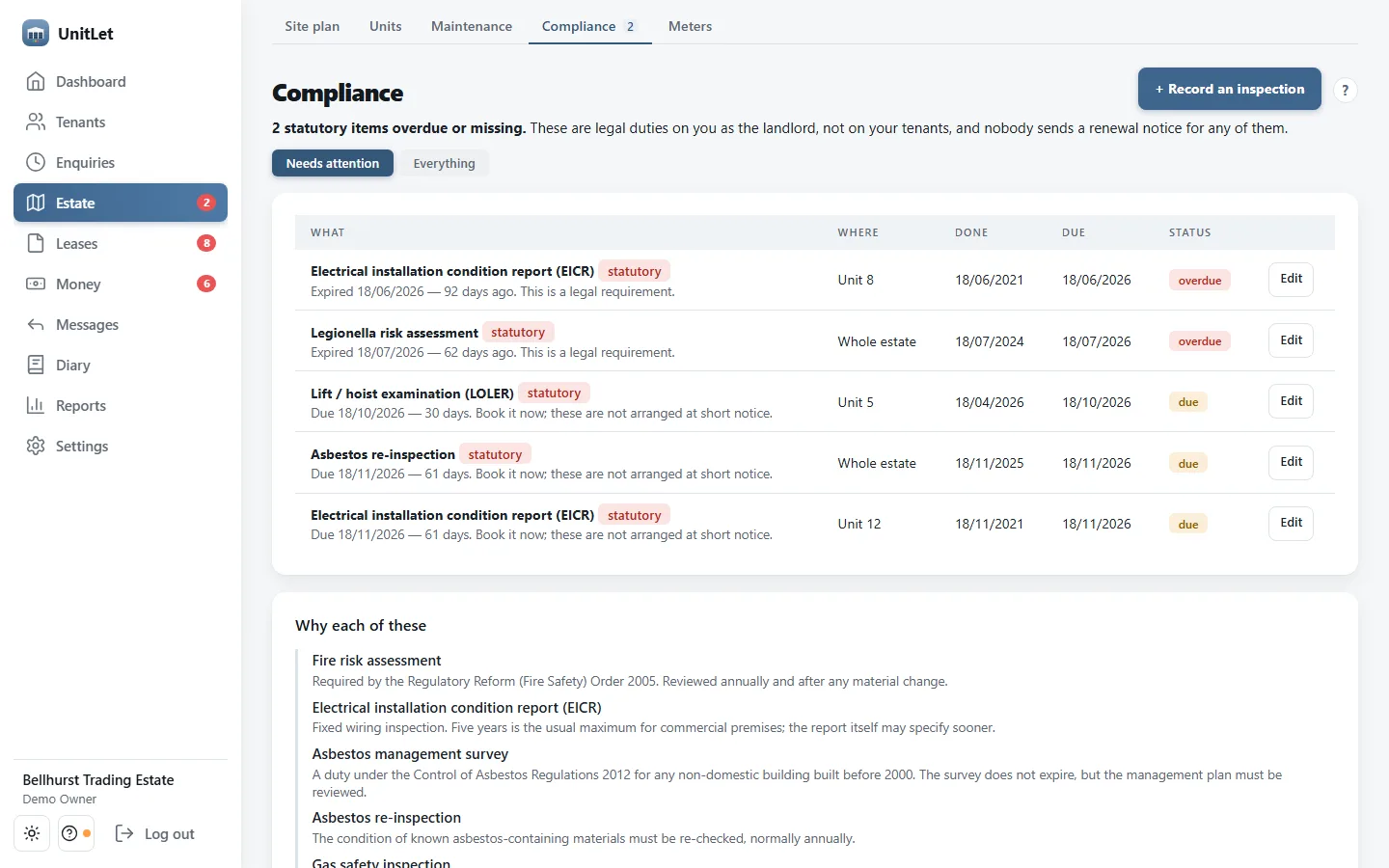This screenshot has height=868, width=1389.
Task: Click the Log out text link
Action: [x=170, y=834]
